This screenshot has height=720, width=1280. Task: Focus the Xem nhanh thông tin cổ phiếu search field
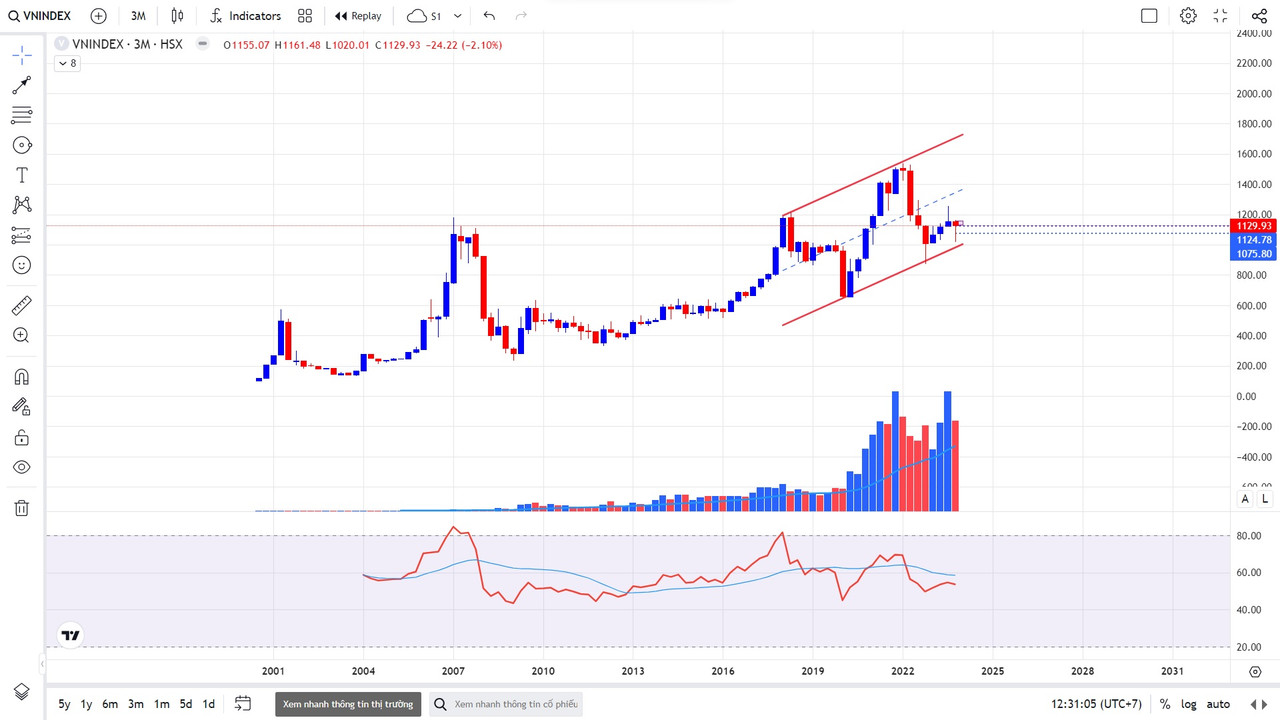(x=504, y=704)
